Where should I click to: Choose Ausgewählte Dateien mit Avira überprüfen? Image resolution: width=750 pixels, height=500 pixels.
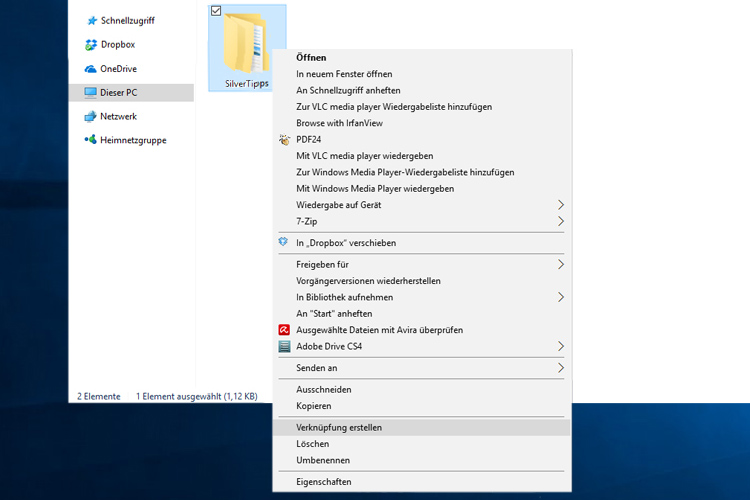click(x=422, y=330)
